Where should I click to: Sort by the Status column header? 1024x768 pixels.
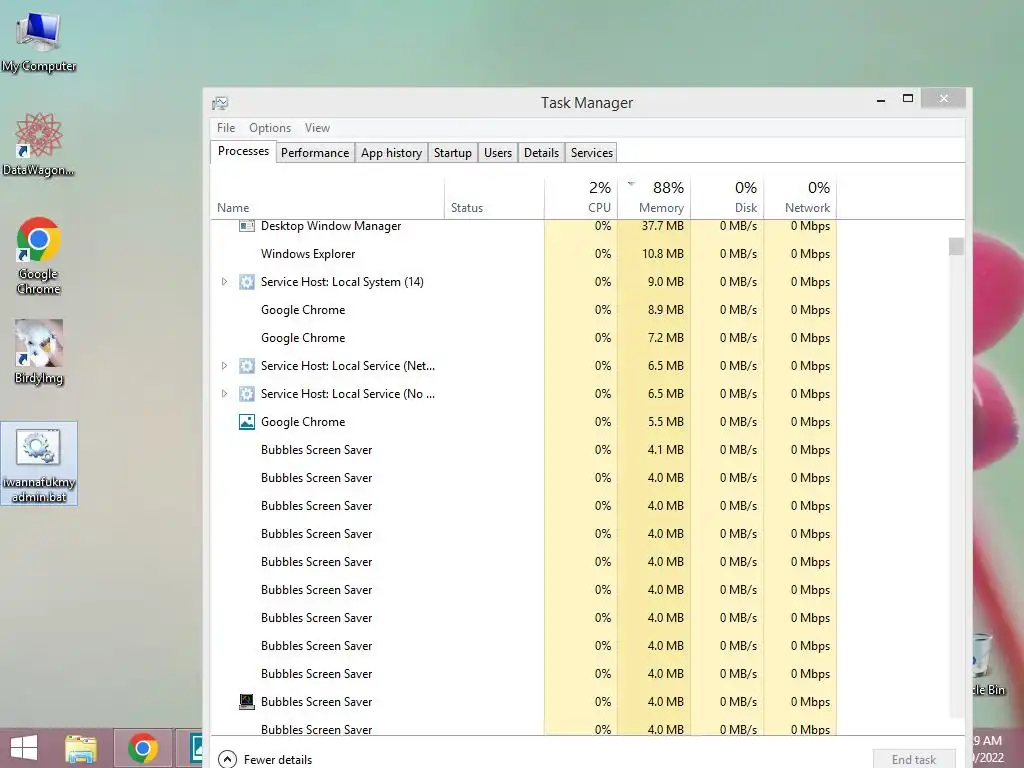click(494, 198)
